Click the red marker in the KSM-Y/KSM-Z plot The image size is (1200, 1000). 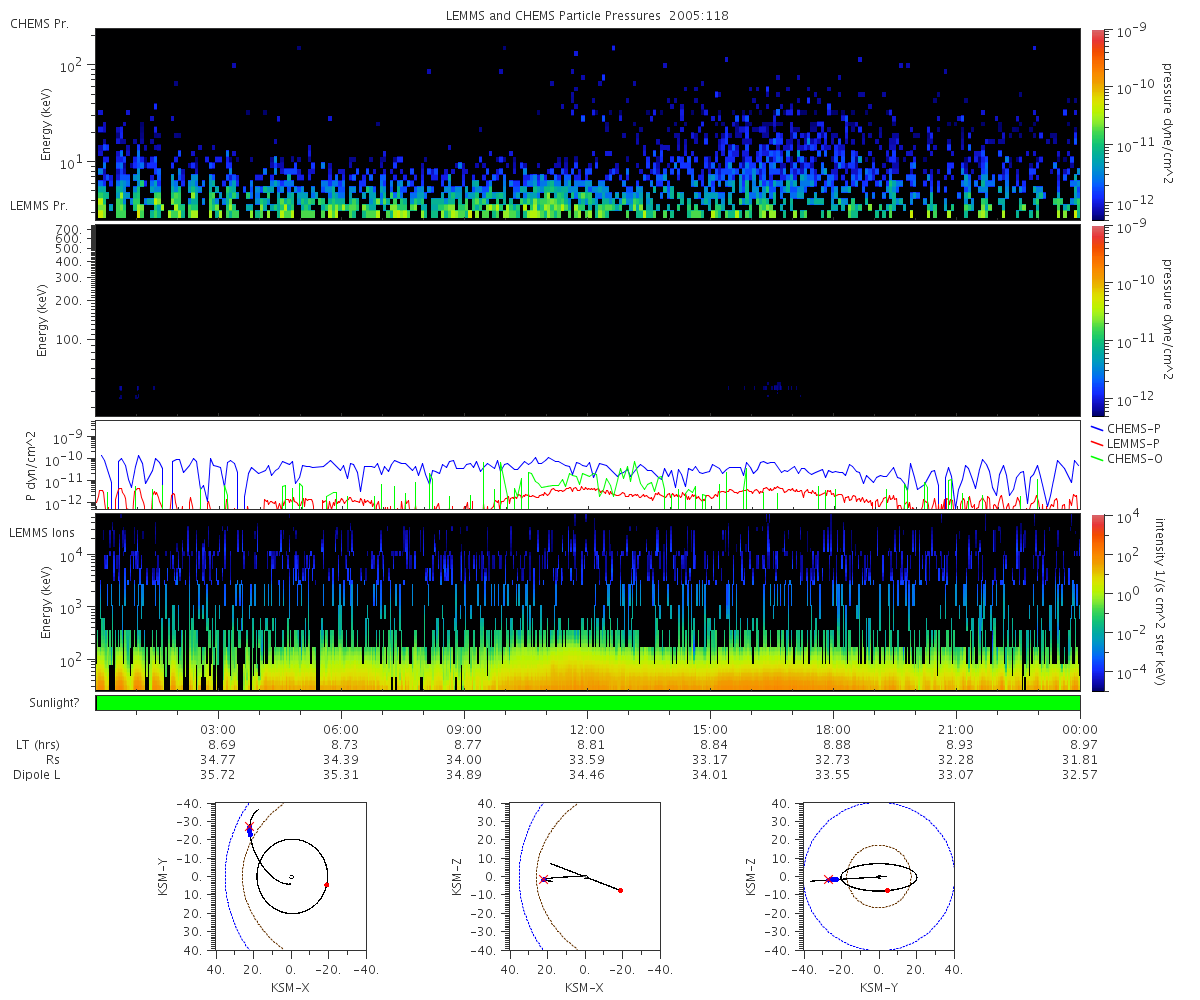887,890
